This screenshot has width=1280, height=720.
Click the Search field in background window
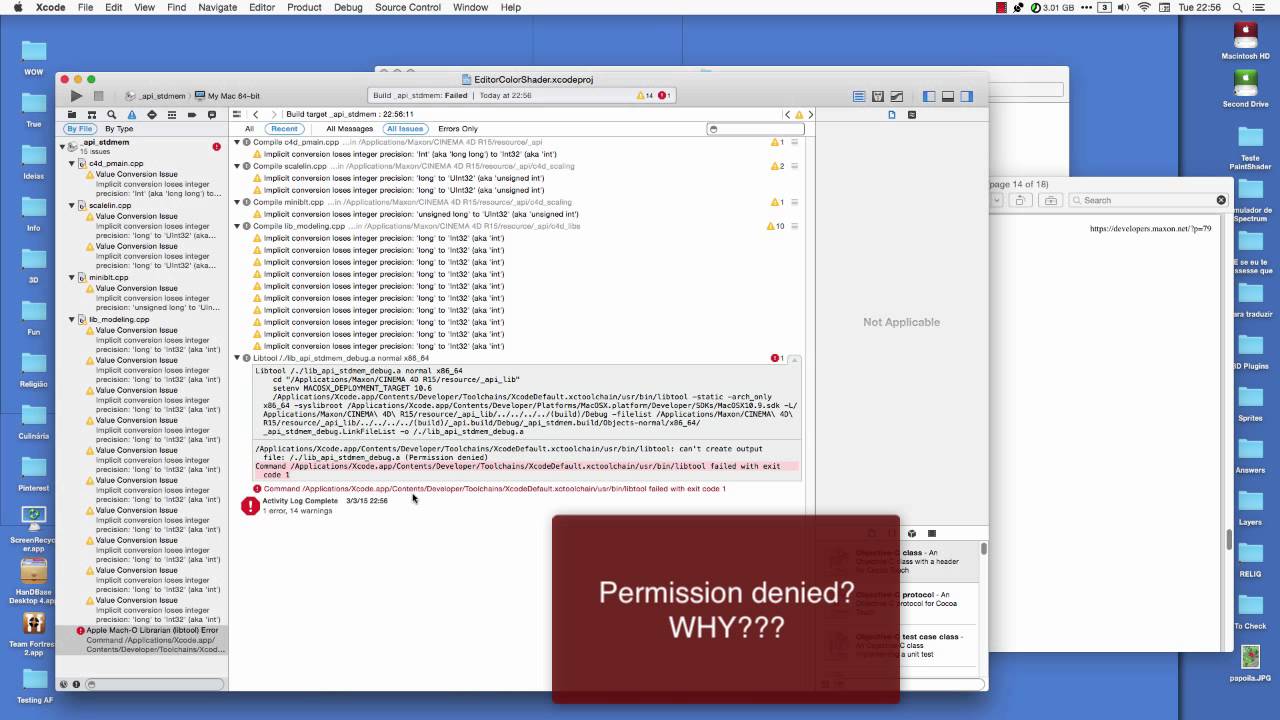click(1148, 200)
